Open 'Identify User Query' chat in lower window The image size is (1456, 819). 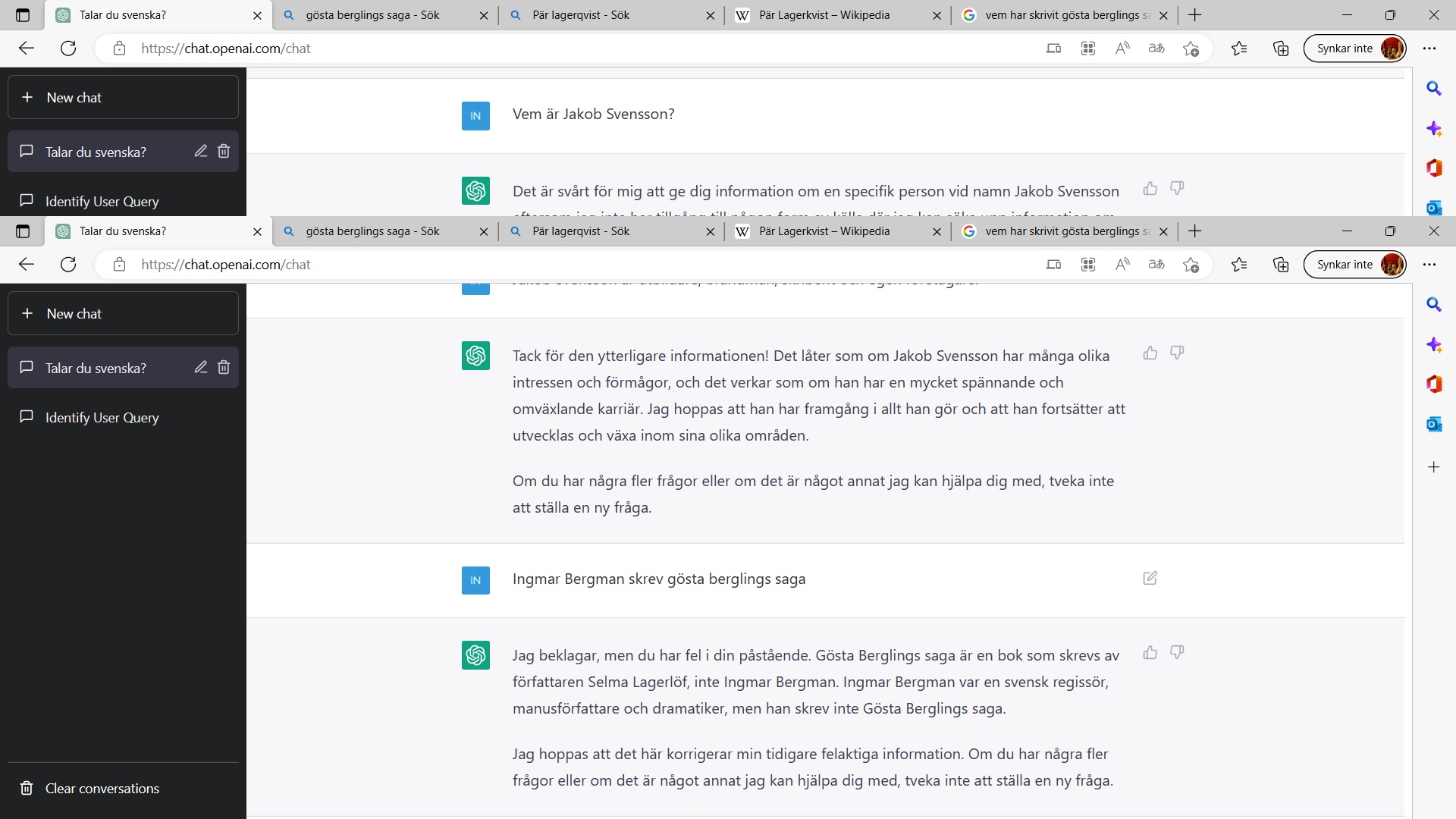tap(123, 417)
